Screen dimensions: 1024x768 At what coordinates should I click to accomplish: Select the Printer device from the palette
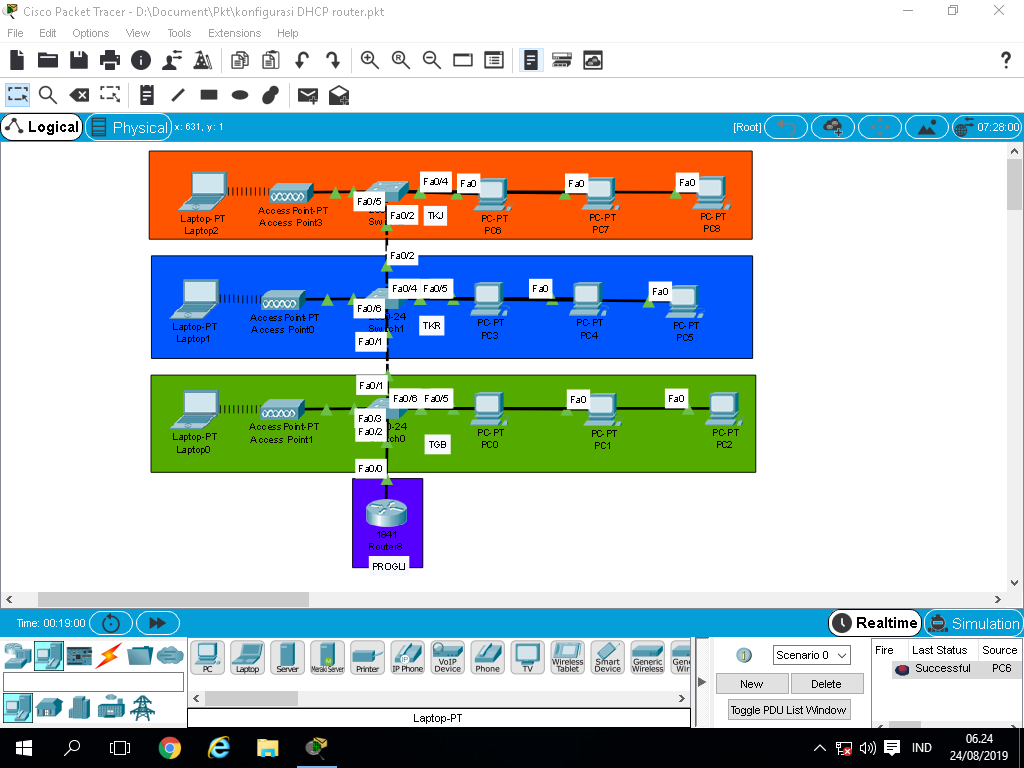pos(367,657)
